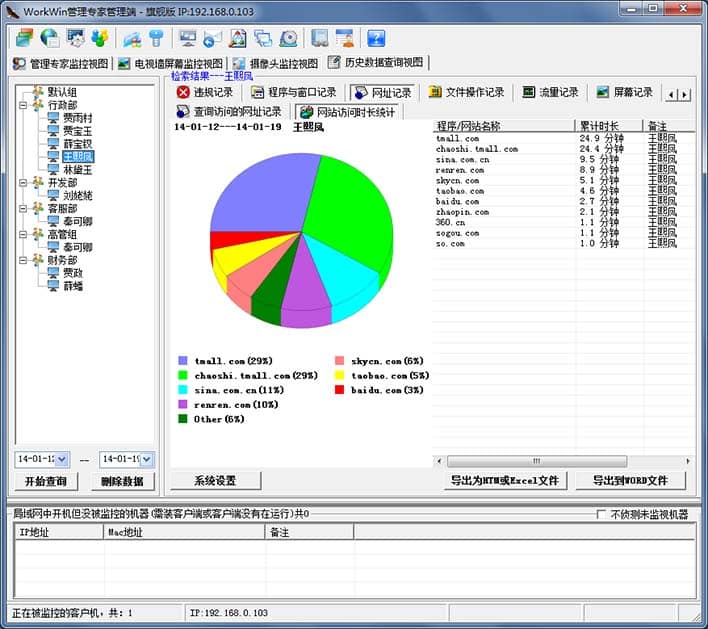
Task: Click the horizontal scrollbar under the site list
Action: pos(536,461)
